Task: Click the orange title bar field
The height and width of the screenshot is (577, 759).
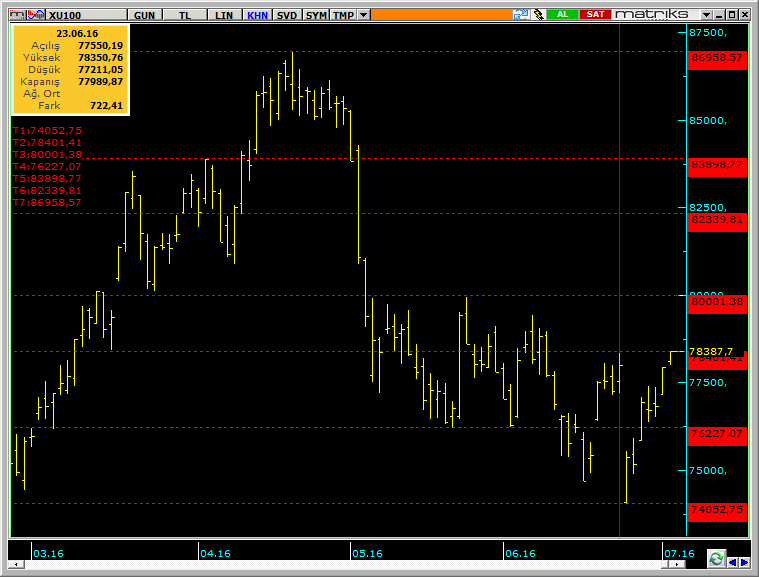Action: click(x=441, y=15)
